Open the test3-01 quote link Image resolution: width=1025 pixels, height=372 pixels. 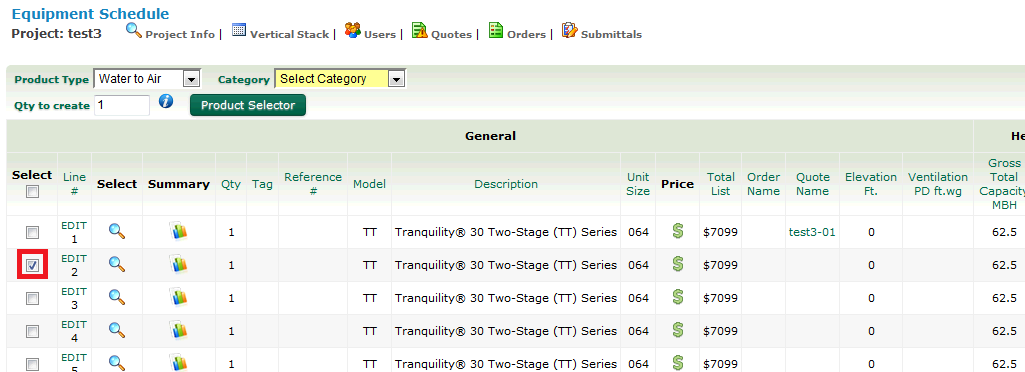812,231
